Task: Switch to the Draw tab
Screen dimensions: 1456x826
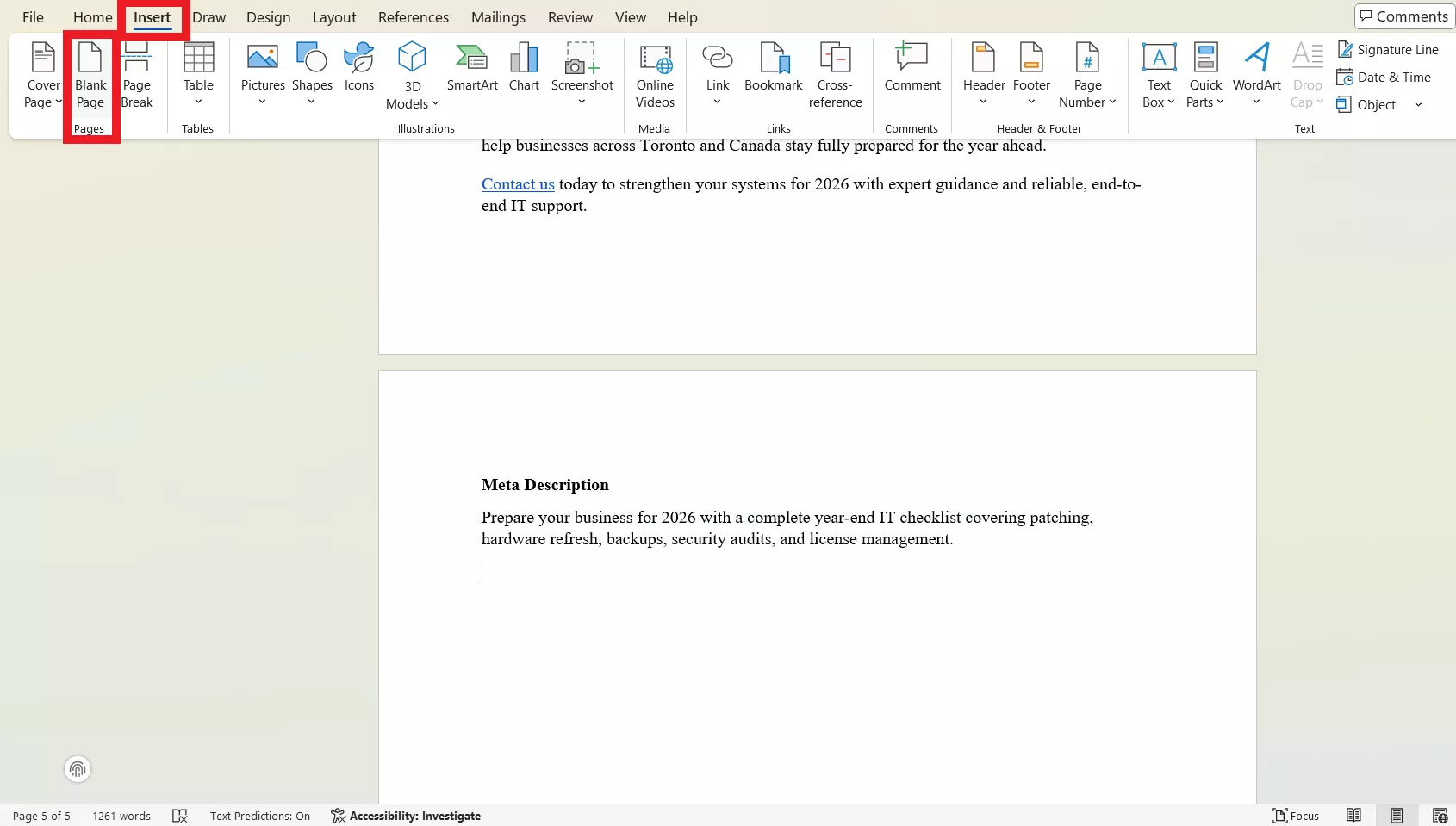Action: [x=209, y=17]
